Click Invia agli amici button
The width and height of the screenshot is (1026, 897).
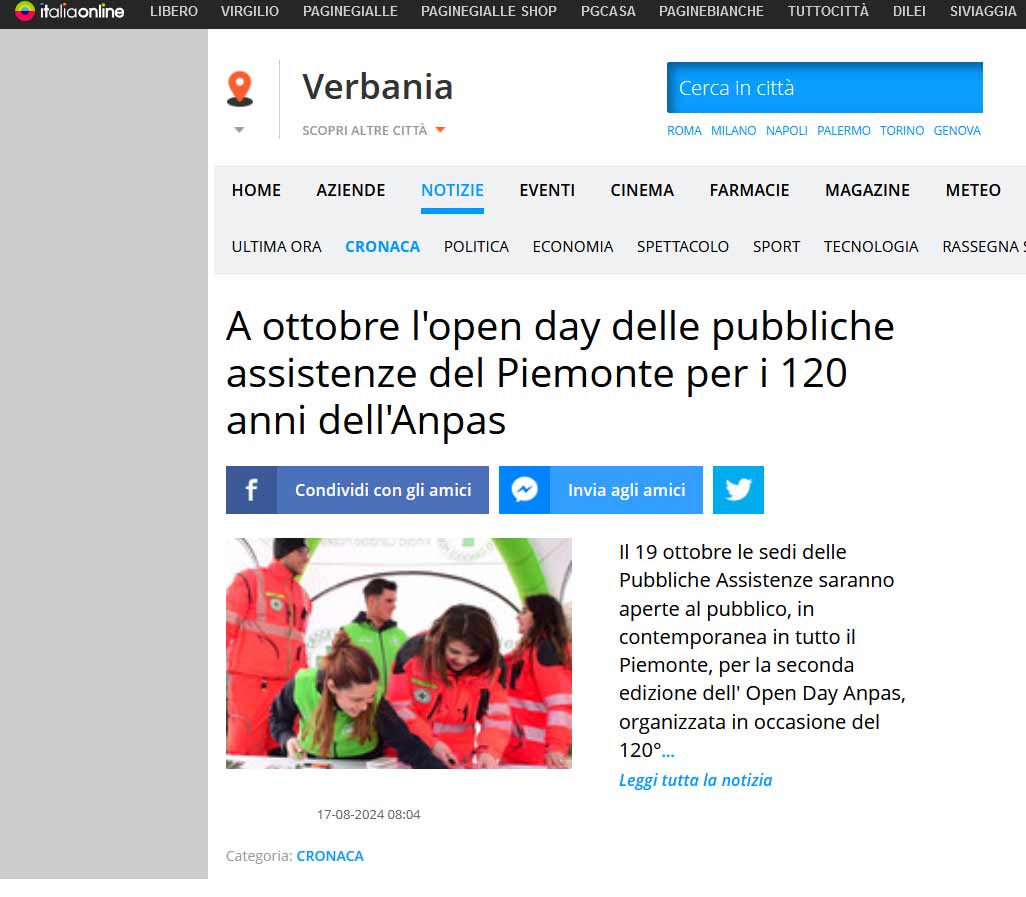click(626, 489)
